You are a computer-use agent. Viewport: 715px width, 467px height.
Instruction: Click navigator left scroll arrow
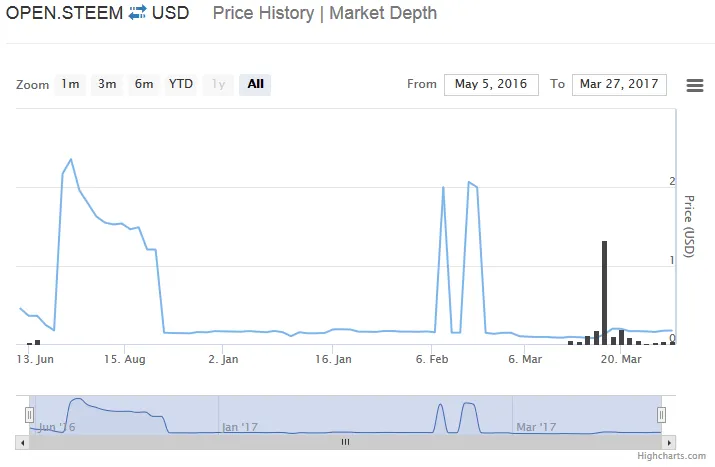click(22, 442)
